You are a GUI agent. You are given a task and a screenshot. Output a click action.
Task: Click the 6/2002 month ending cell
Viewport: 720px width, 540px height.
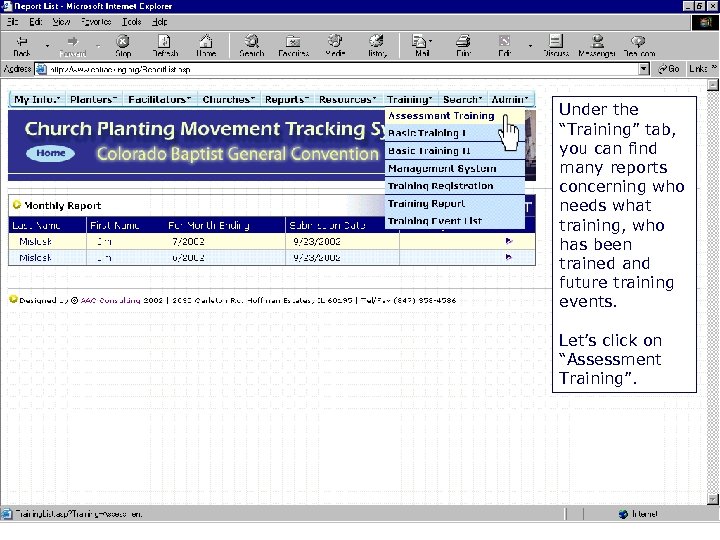[x=188, y=258]
